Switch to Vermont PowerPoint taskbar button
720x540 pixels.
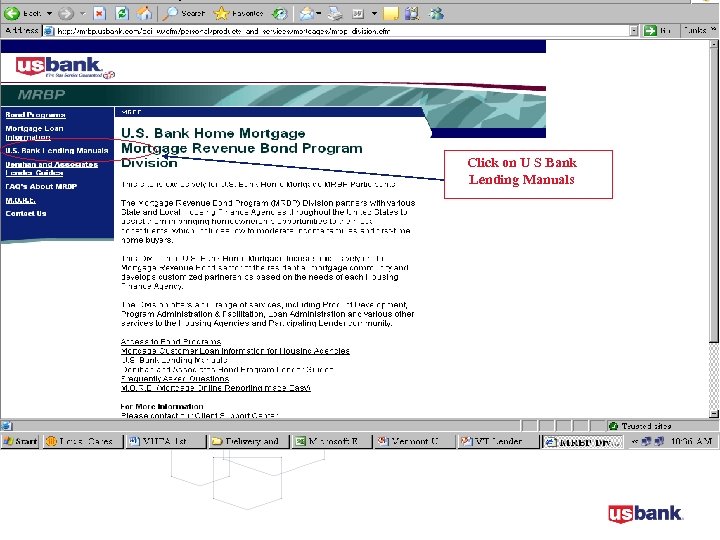pos(414,441)
